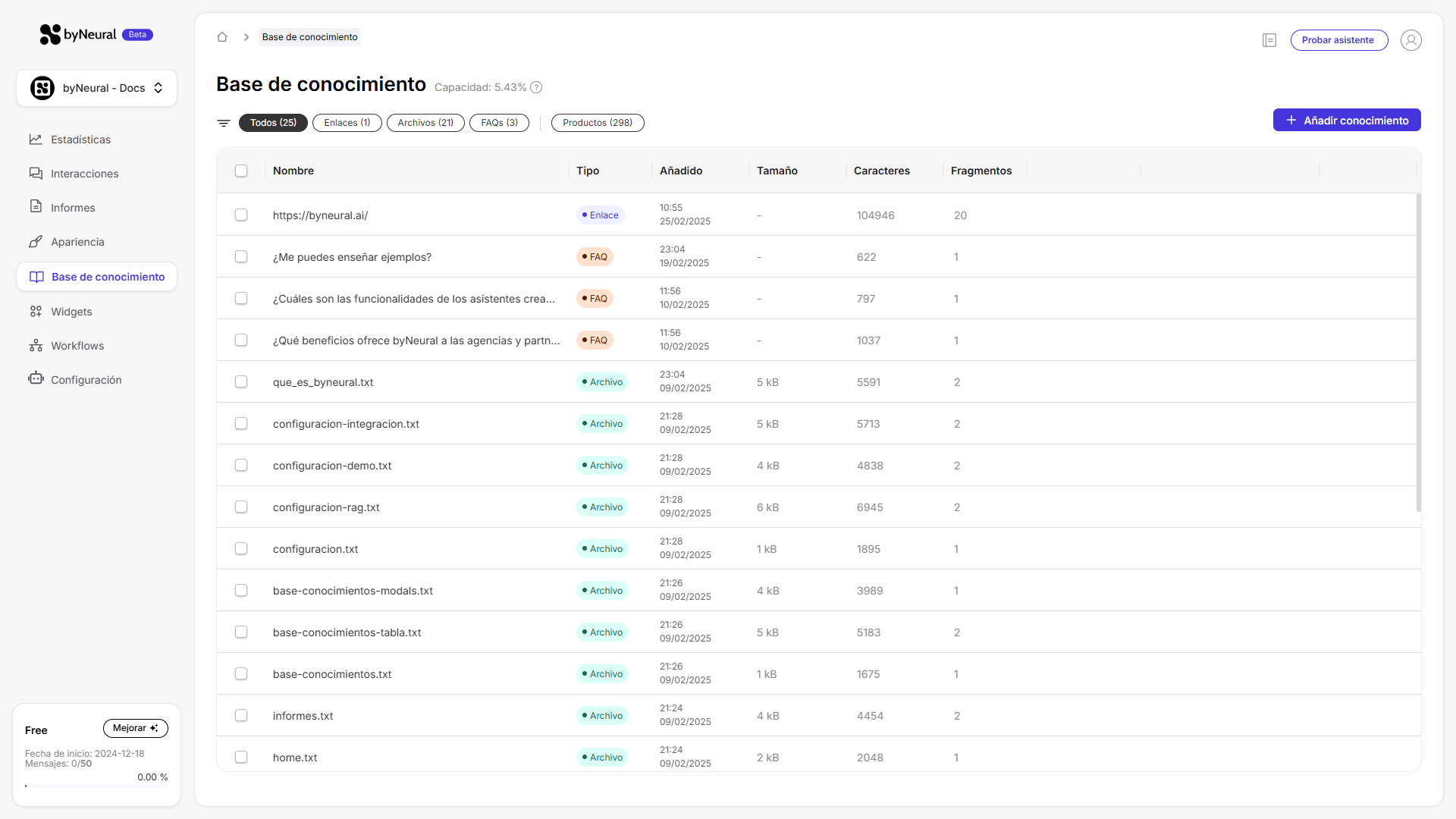Open the documentation panel icon

[1269, 40]
